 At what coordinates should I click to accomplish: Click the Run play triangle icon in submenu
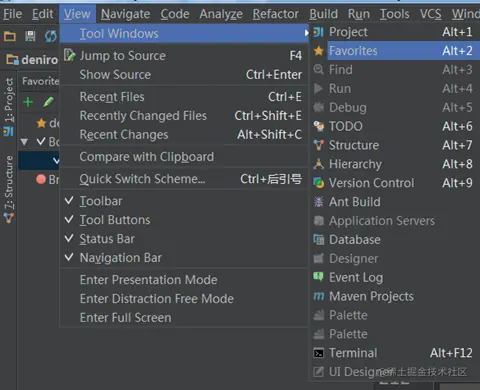pos(319,89)
